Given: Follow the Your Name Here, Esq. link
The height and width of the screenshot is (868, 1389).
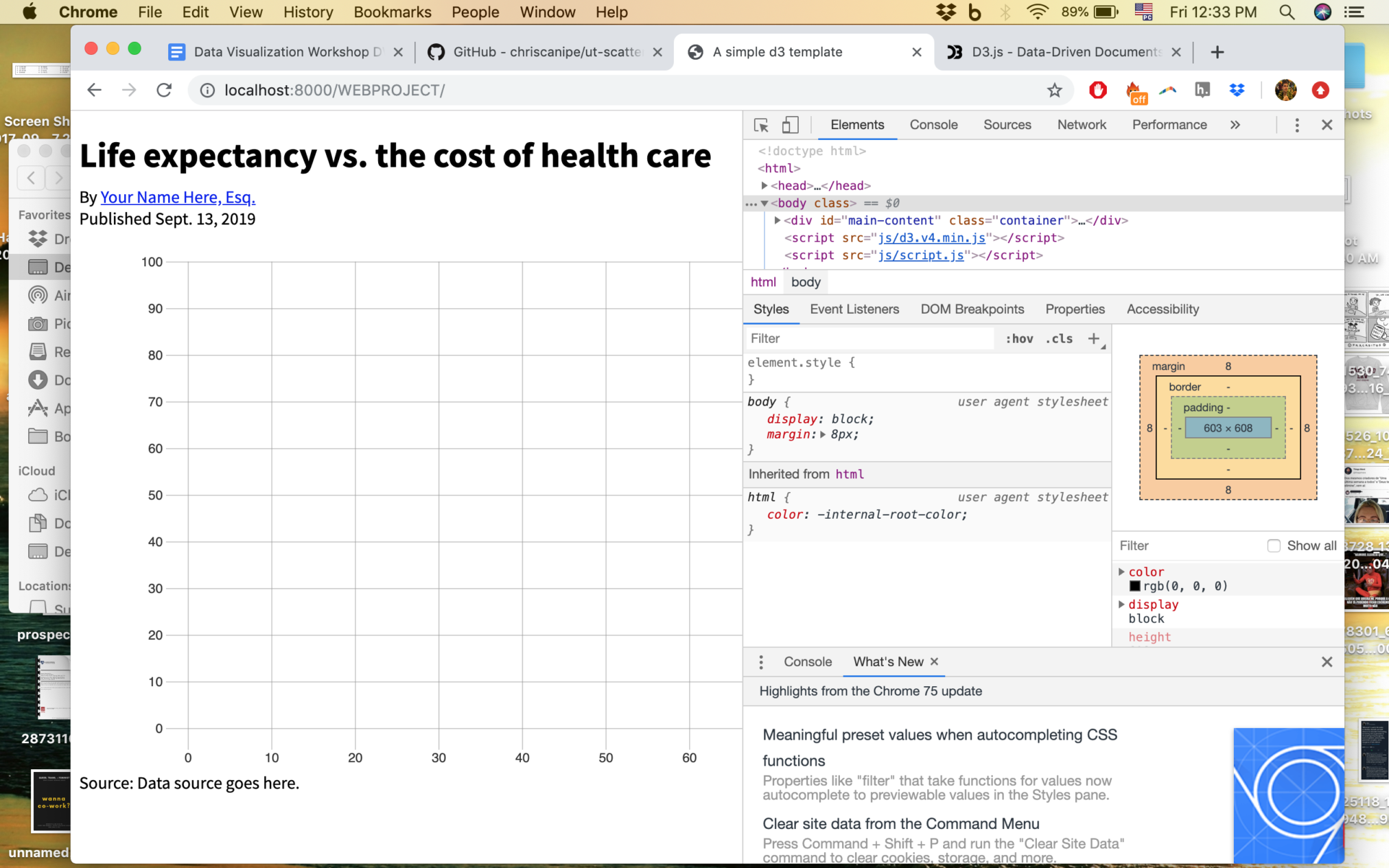Looking at the screenshot, I should (178, 198).
